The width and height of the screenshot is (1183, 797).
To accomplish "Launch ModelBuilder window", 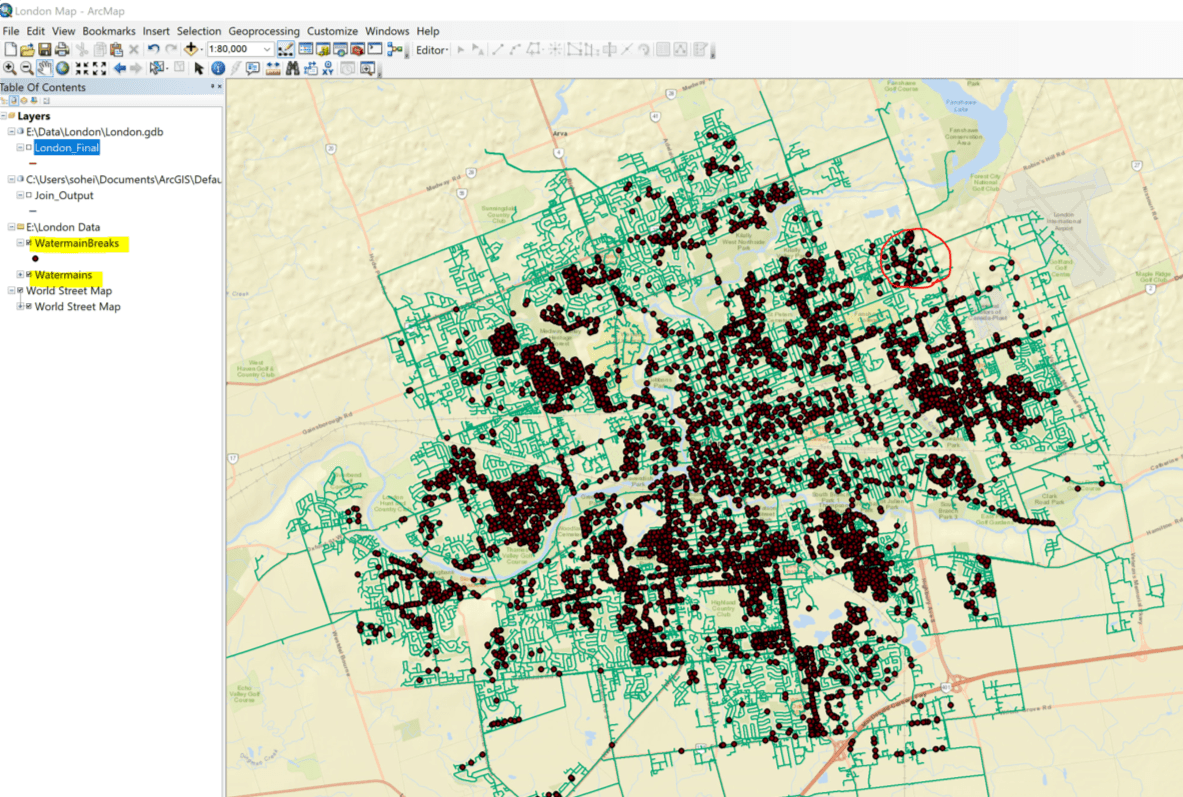I will 395,50.
